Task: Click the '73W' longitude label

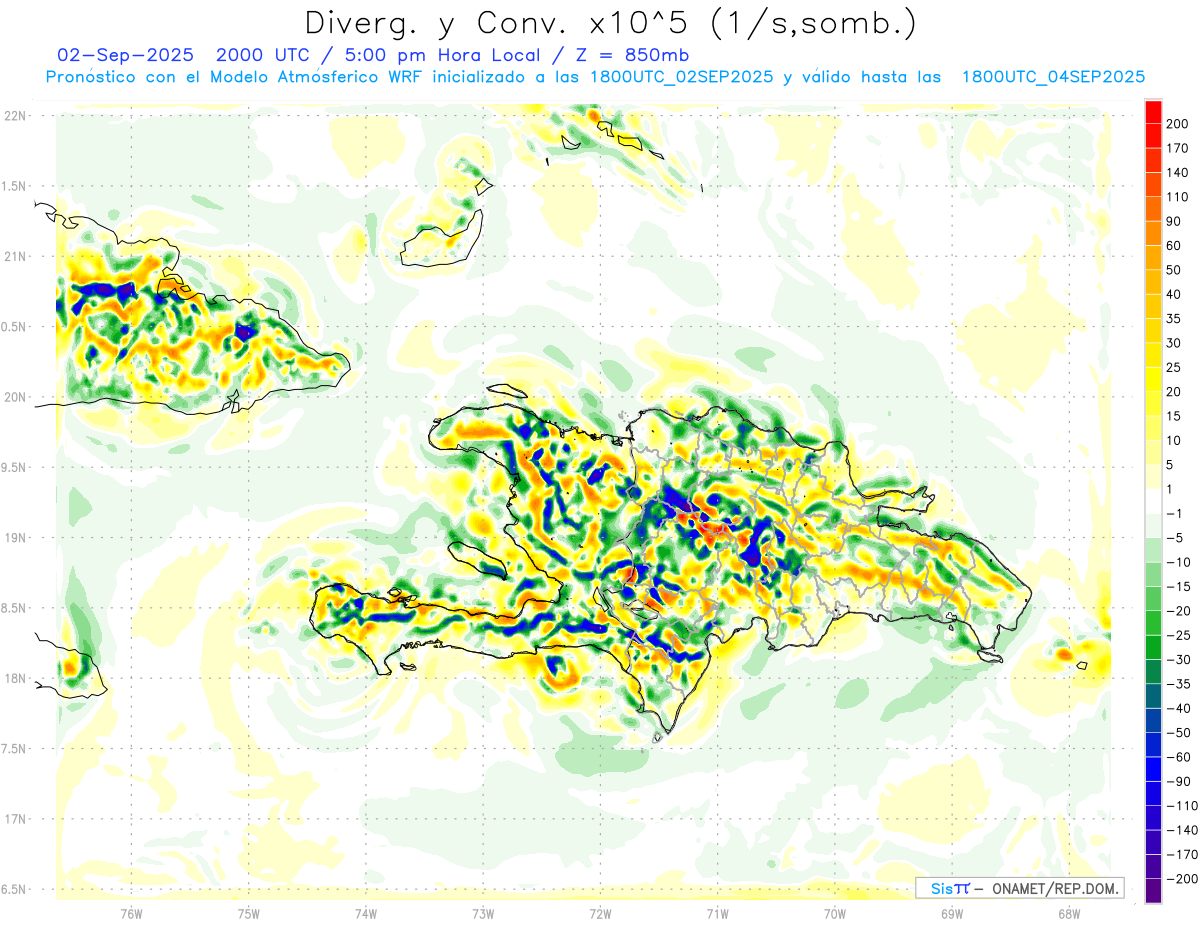Action: (x=483, y=913)
